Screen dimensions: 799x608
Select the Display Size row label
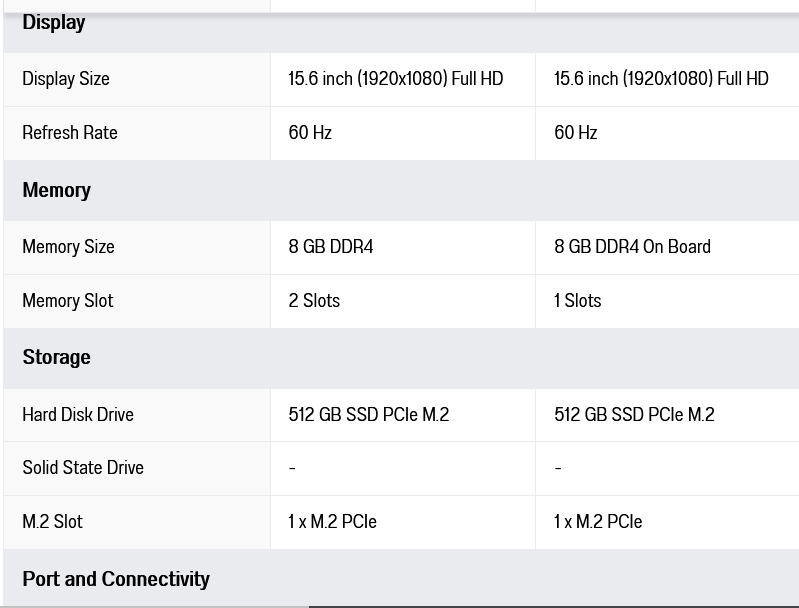pyautogui.click(x=66, y=79)
